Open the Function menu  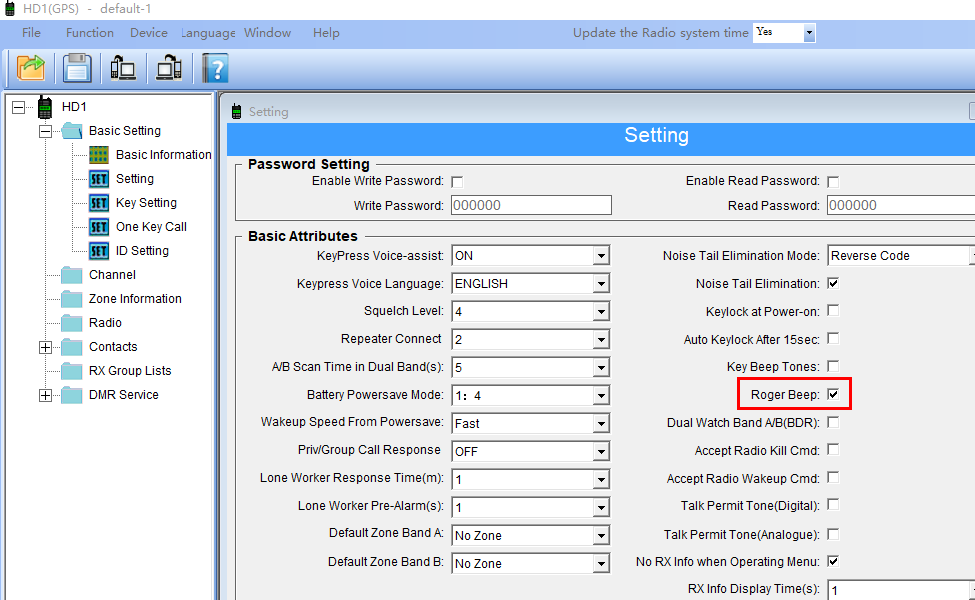point(90,33)
